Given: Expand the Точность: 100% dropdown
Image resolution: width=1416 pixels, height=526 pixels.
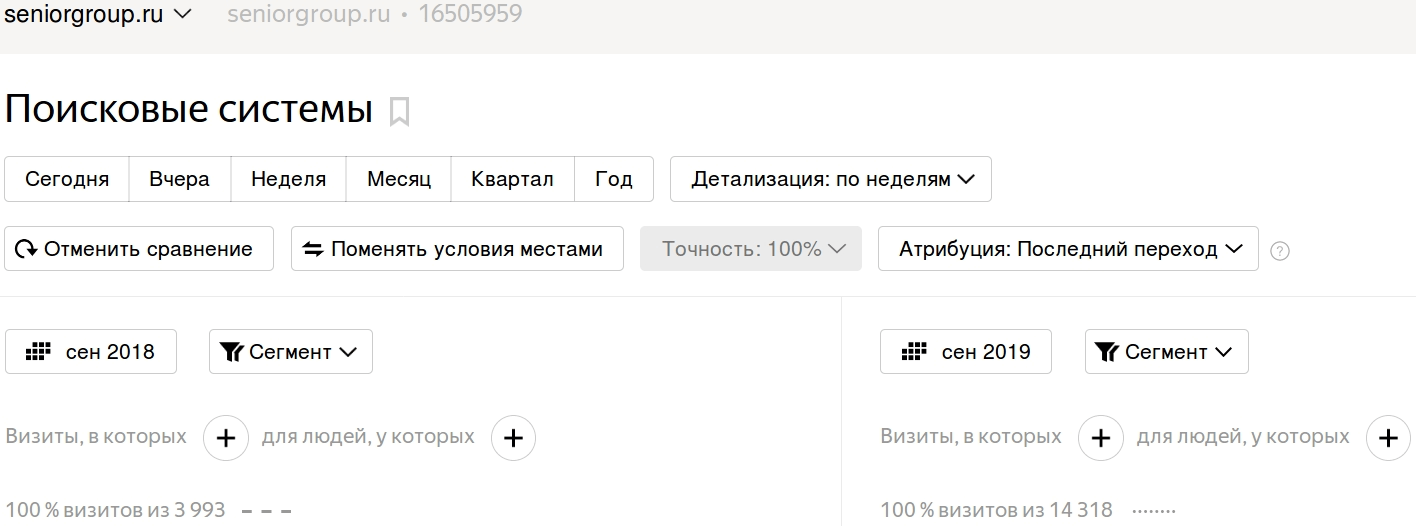Looking at the screenshot, I should tap(751, 249).
